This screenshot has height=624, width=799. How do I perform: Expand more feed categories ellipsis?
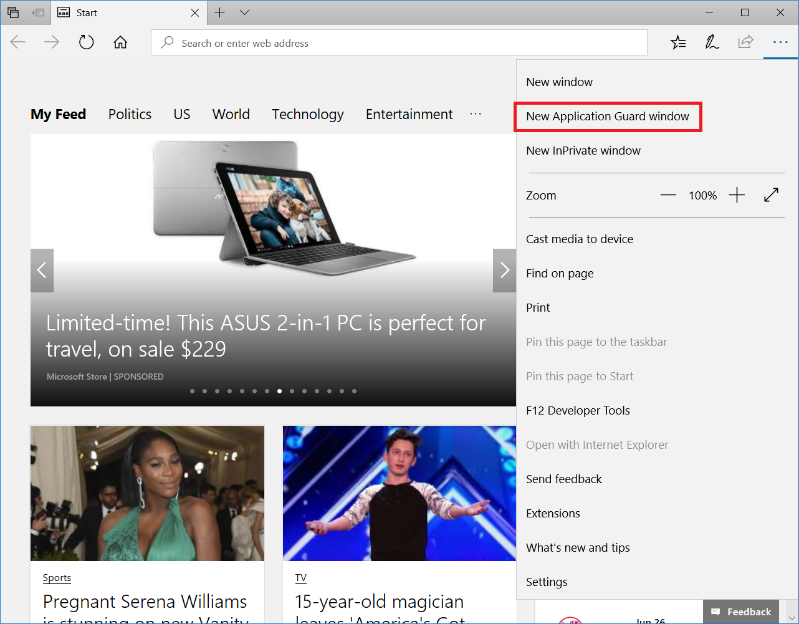(475, 114)
